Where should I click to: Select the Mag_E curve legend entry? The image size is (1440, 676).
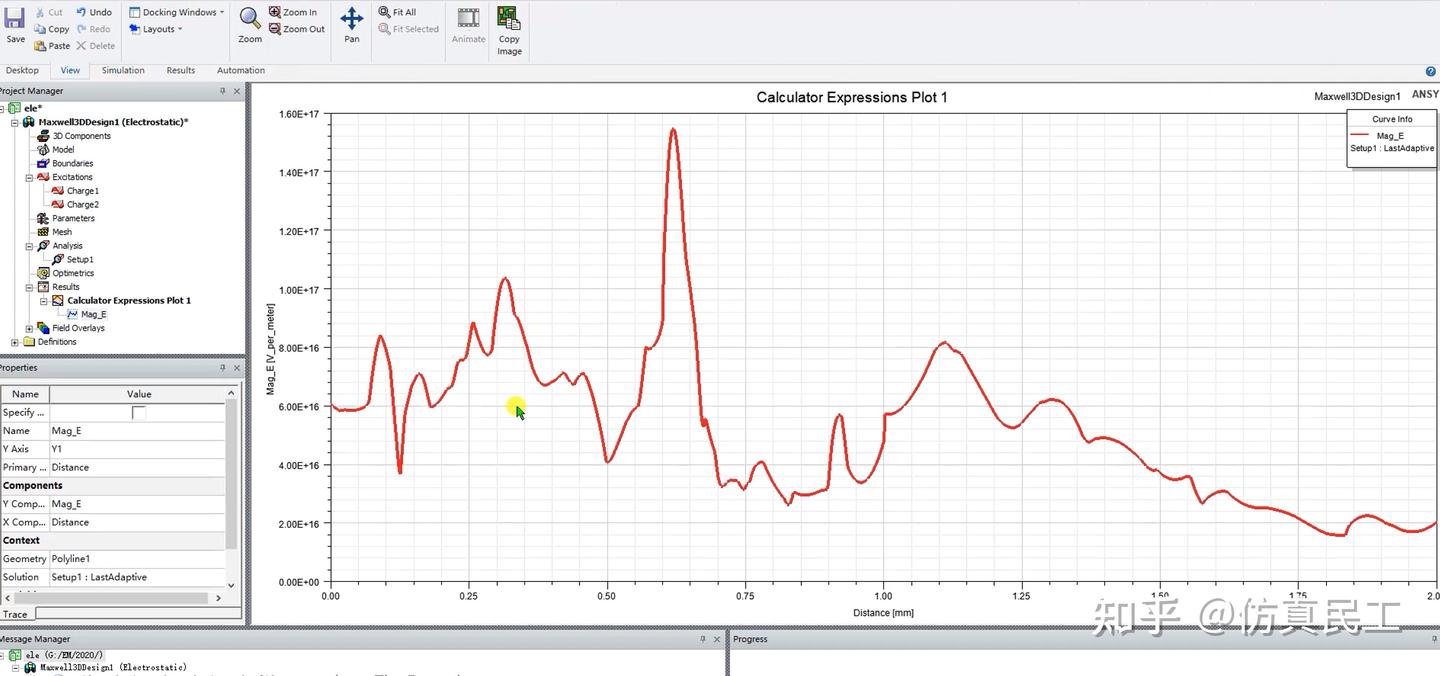point(1390,135)
